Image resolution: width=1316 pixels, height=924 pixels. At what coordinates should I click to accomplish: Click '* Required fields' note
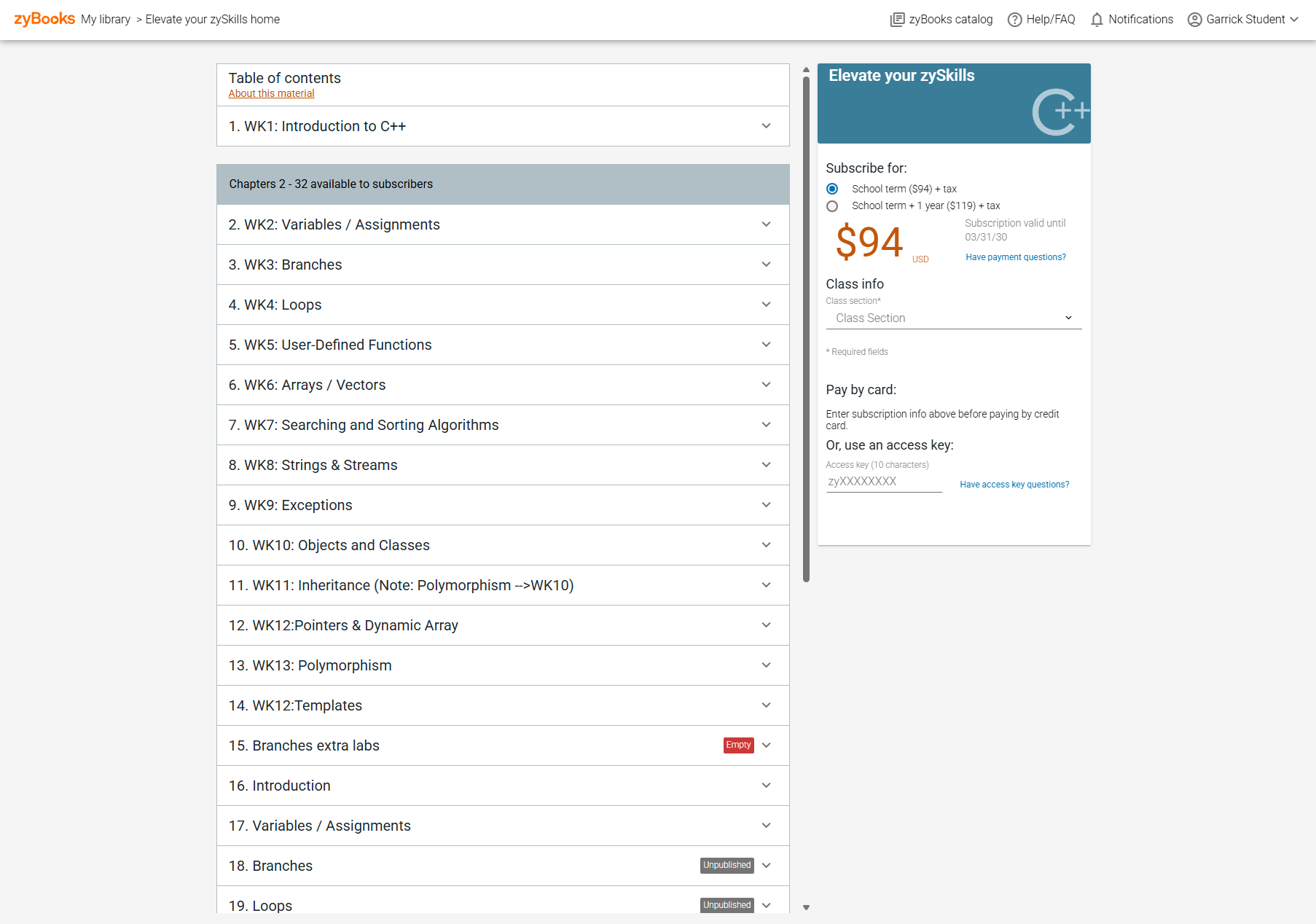[x=857, y=352]
